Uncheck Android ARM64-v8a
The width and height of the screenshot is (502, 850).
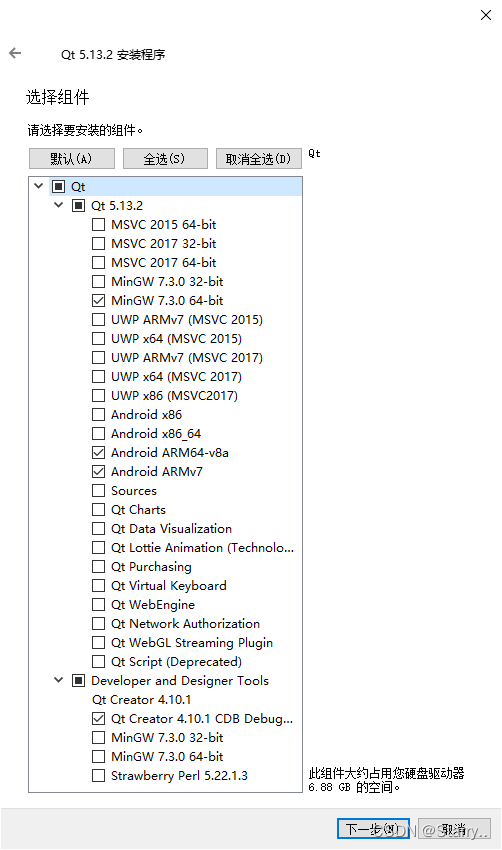[x=98, y=453]
